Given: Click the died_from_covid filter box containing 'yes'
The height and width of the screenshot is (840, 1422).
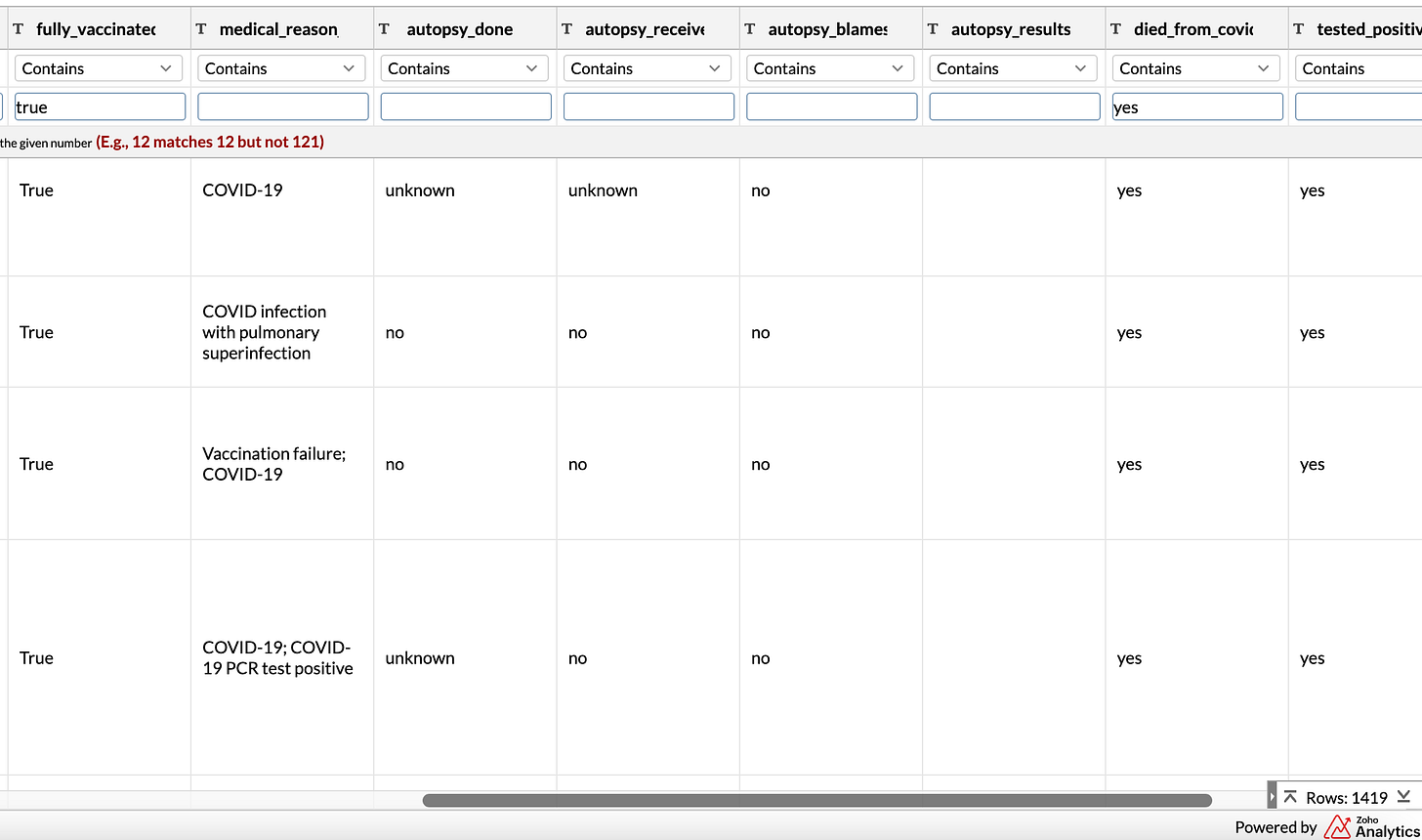Looking at the screenshot, I should [1197, 107].
